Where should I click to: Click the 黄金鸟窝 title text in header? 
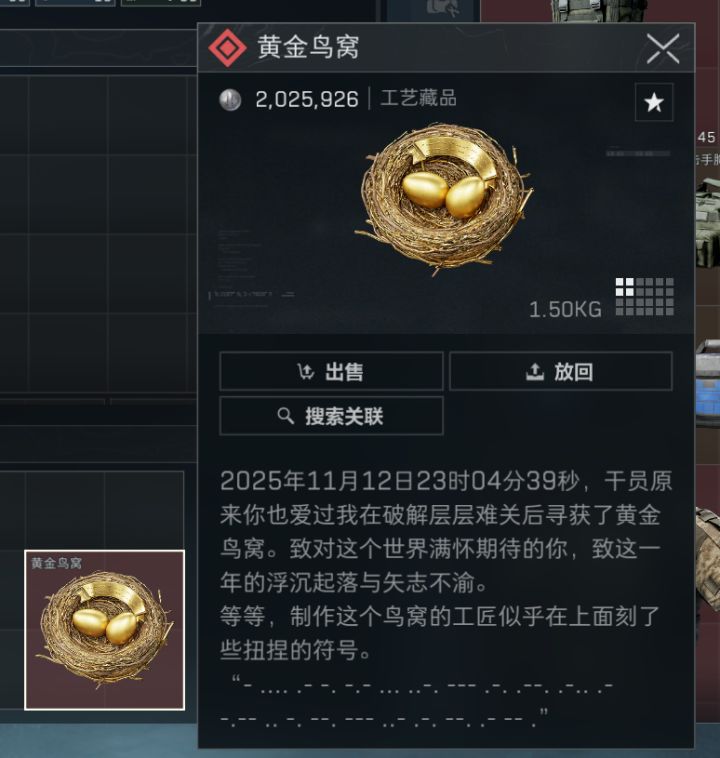point(308,47)
